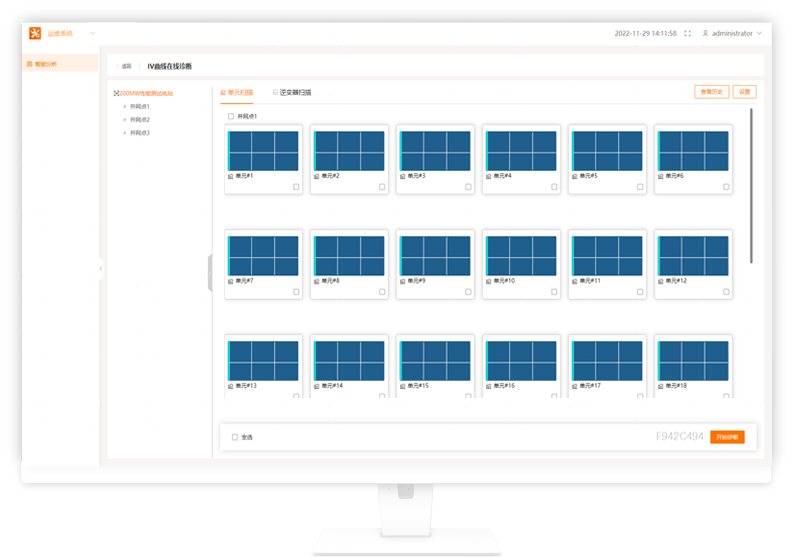Open the 运维系统 system dropdown
The width and height of the screenshot is (794, 557).
pos(93,33)
